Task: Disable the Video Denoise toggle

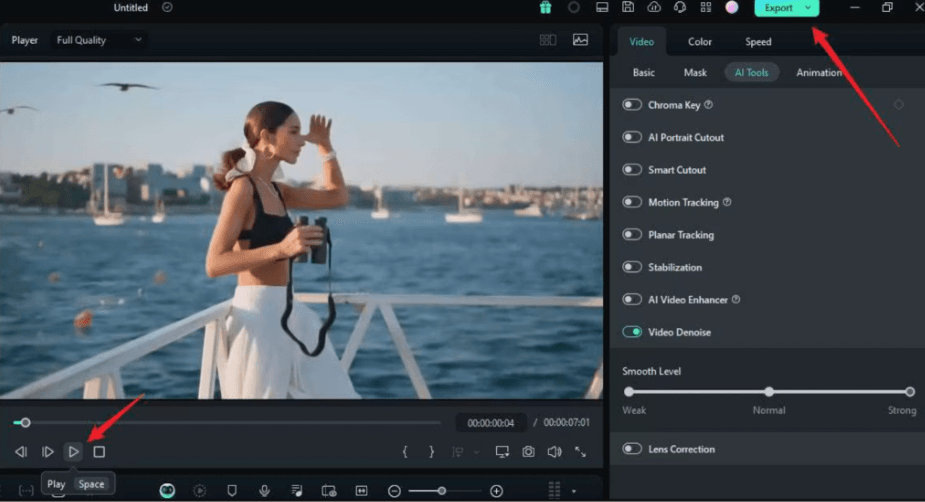Action: 632,332
